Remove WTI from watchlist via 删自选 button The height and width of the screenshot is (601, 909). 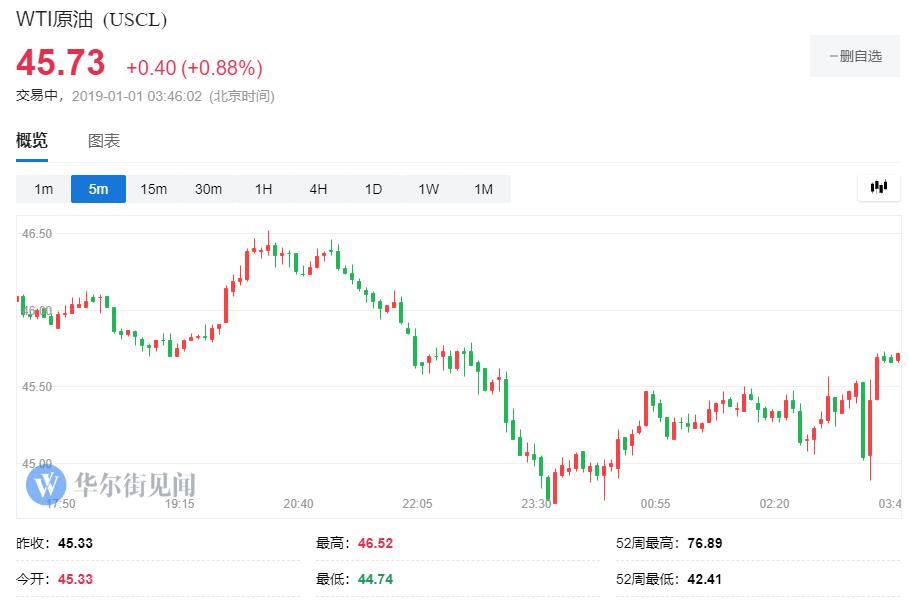click(x=855, y=56)
